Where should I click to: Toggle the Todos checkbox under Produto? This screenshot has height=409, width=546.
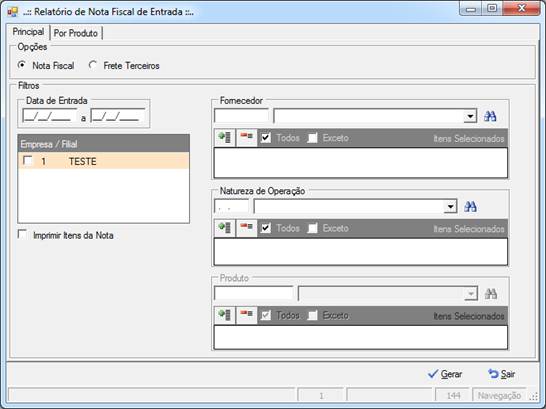pyautogui.click(x=266, y=315)
